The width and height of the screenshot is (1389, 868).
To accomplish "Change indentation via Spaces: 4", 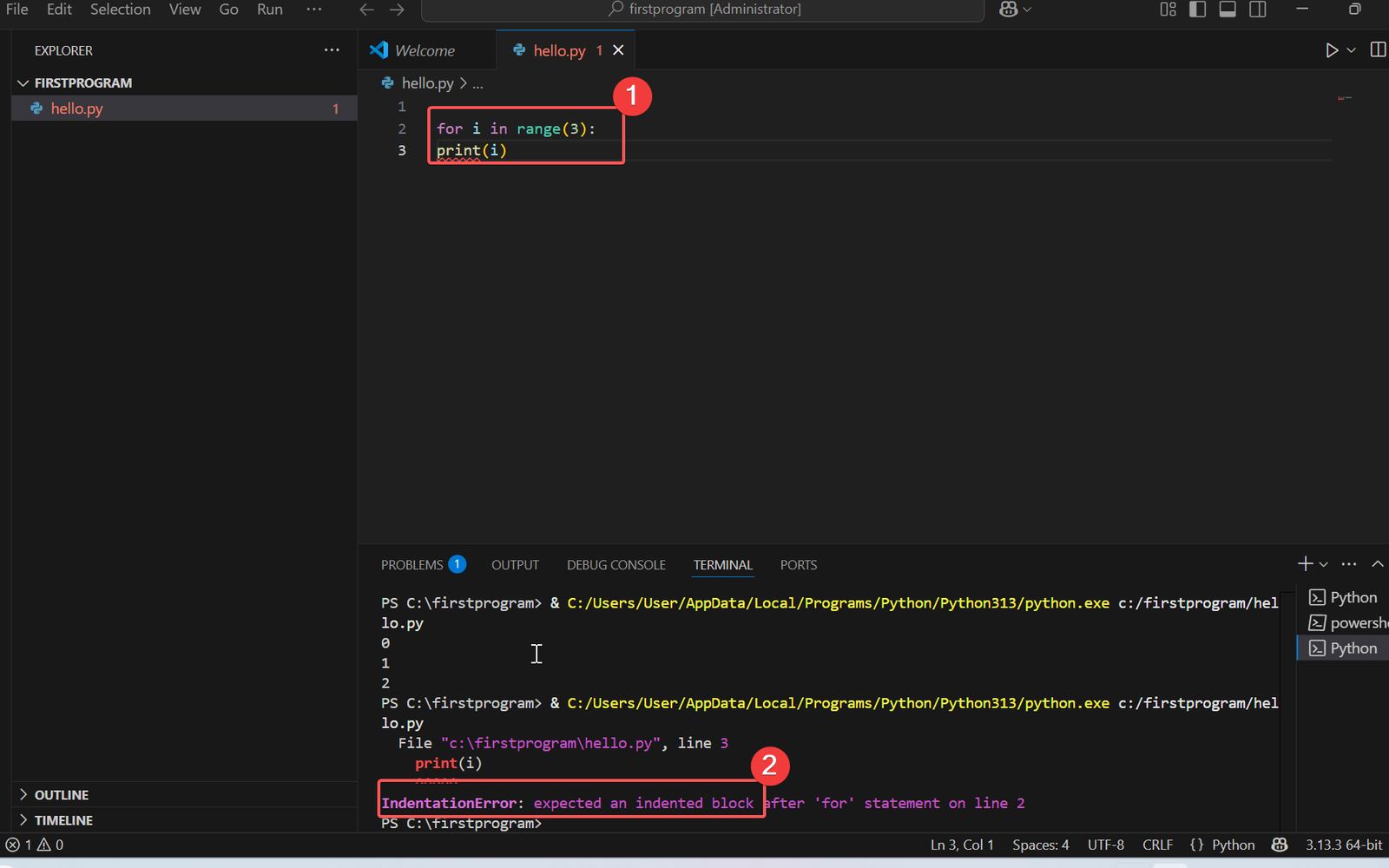I will [1040, 845].
